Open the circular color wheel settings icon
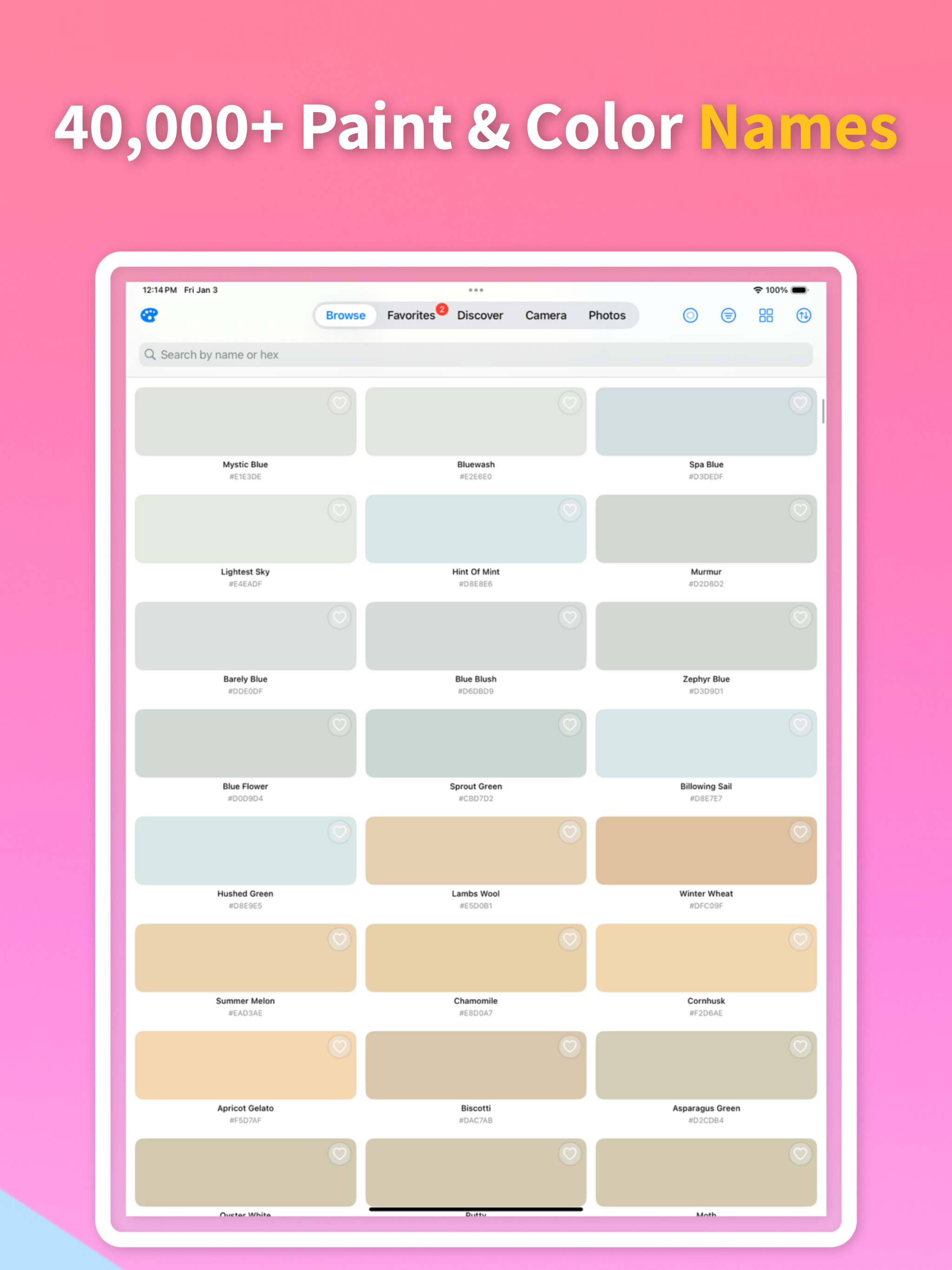The image size is (952, 1270). tap(690, 315)
